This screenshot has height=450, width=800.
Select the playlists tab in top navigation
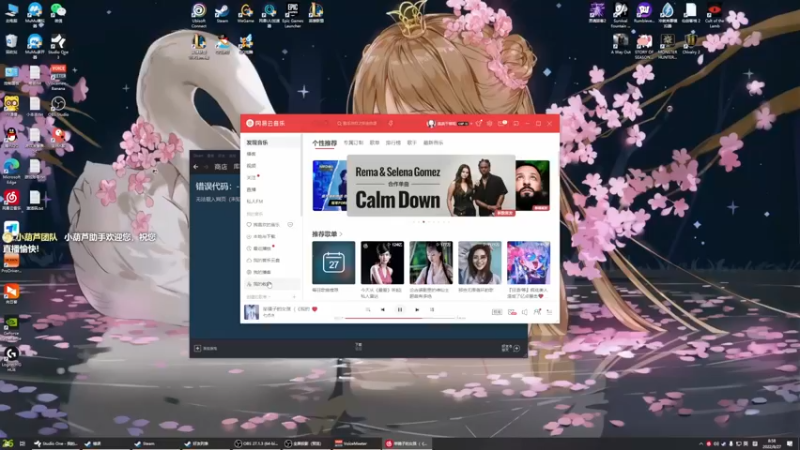click(374, 143)
